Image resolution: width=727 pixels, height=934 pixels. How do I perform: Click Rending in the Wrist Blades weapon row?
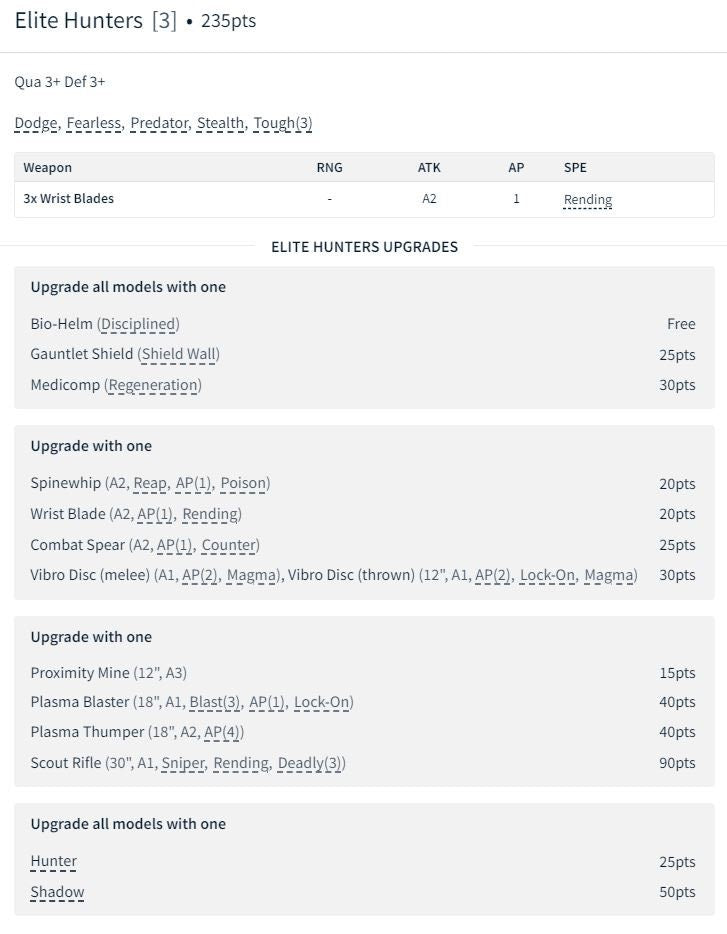pos(588,199)
